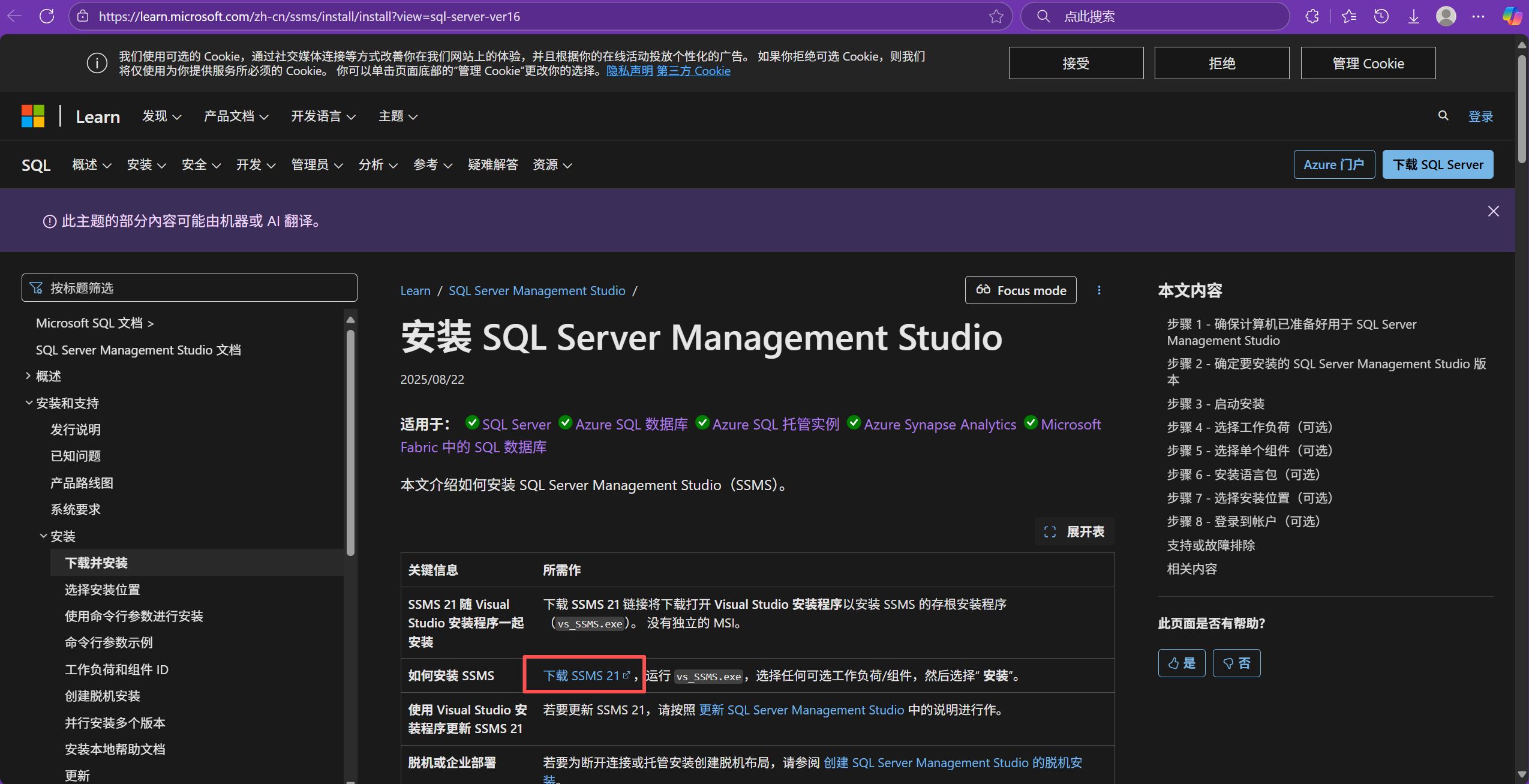Refresh the current page
The image size is (1529, 784).
[47, 16]
